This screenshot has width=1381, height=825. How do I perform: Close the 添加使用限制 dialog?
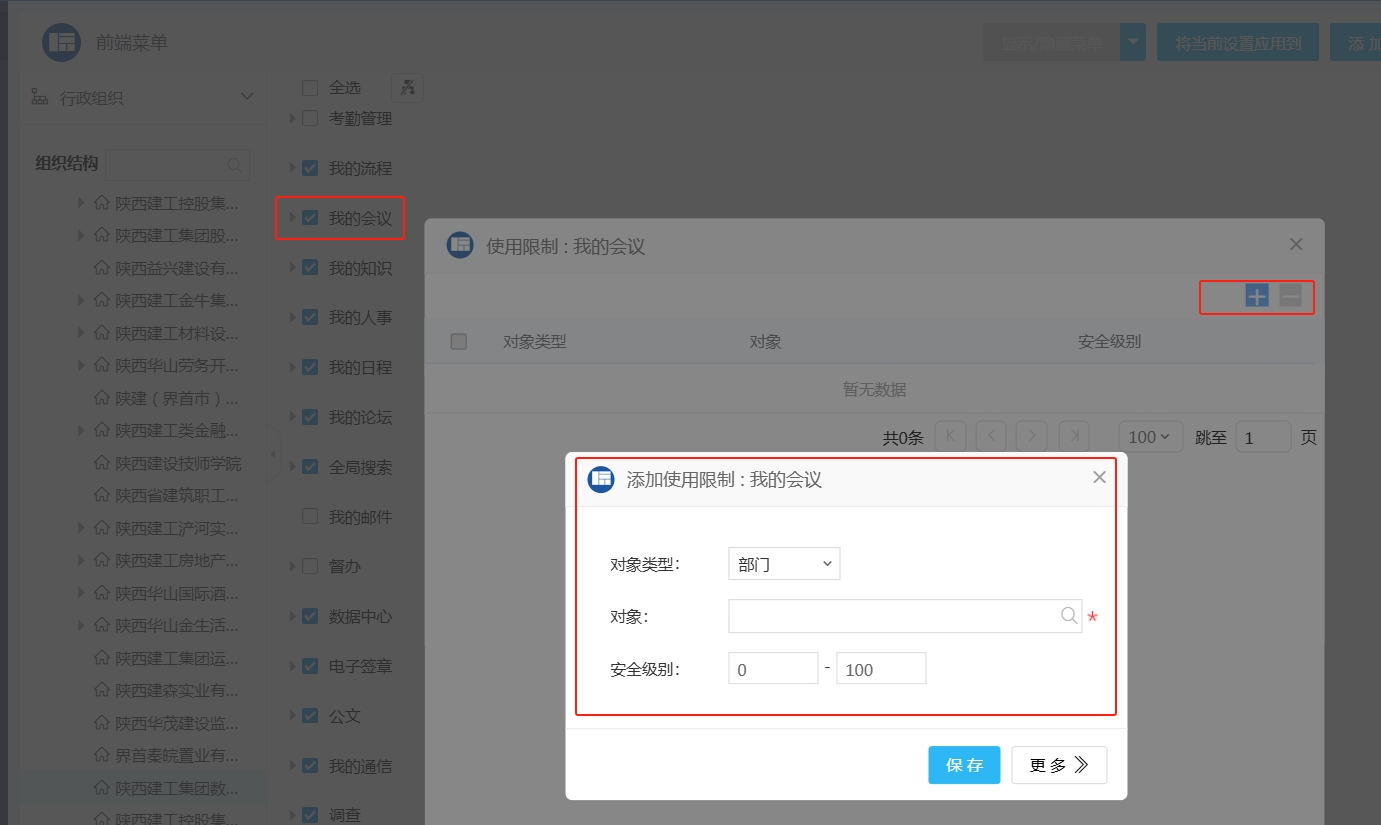click(x=1099, y=478)
